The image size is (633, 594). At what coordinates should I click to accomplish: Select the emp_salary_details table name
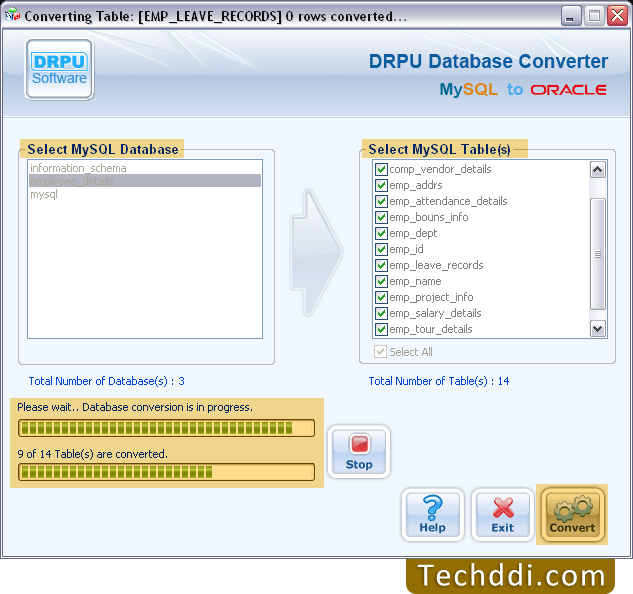coord(435,313)
